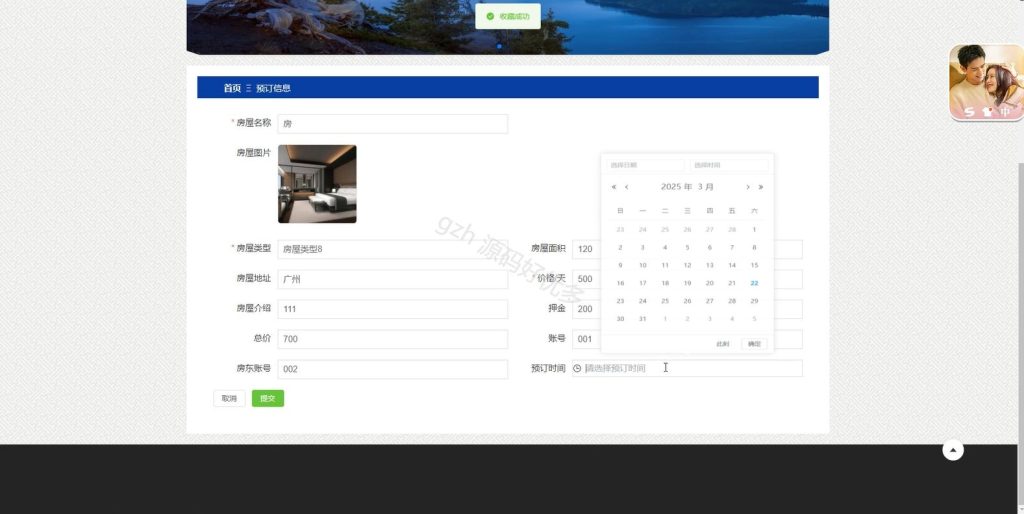1024x514 pixels.
Task: Click the carousel indicator dot on banner
Action: pos(500,46)
